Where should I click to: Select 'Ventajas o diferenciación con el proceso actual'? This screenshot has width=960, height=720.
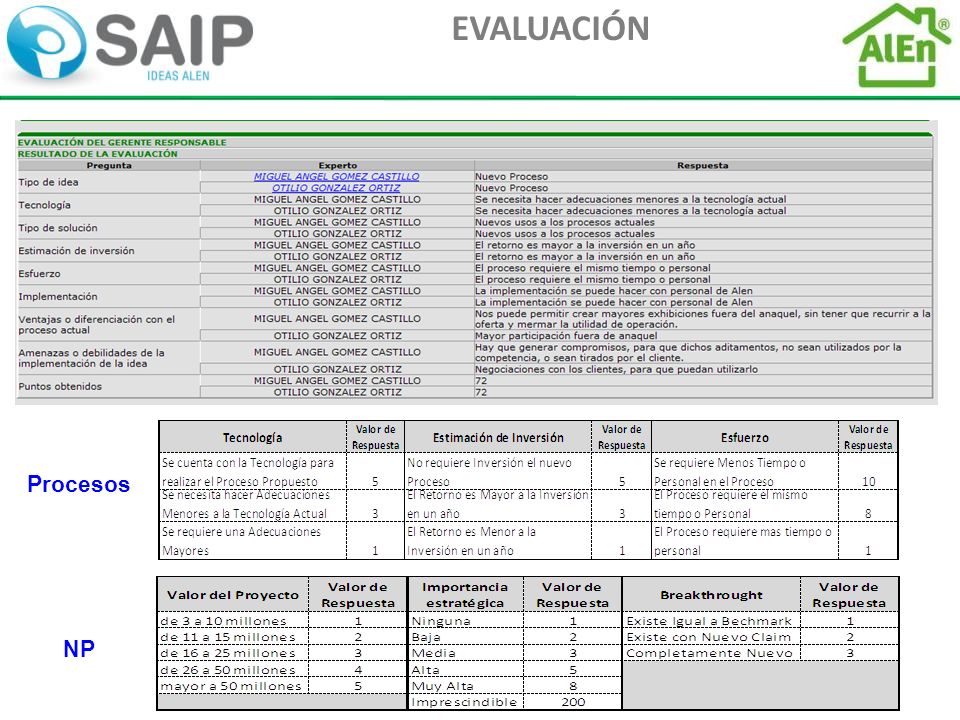coord(97,324)
